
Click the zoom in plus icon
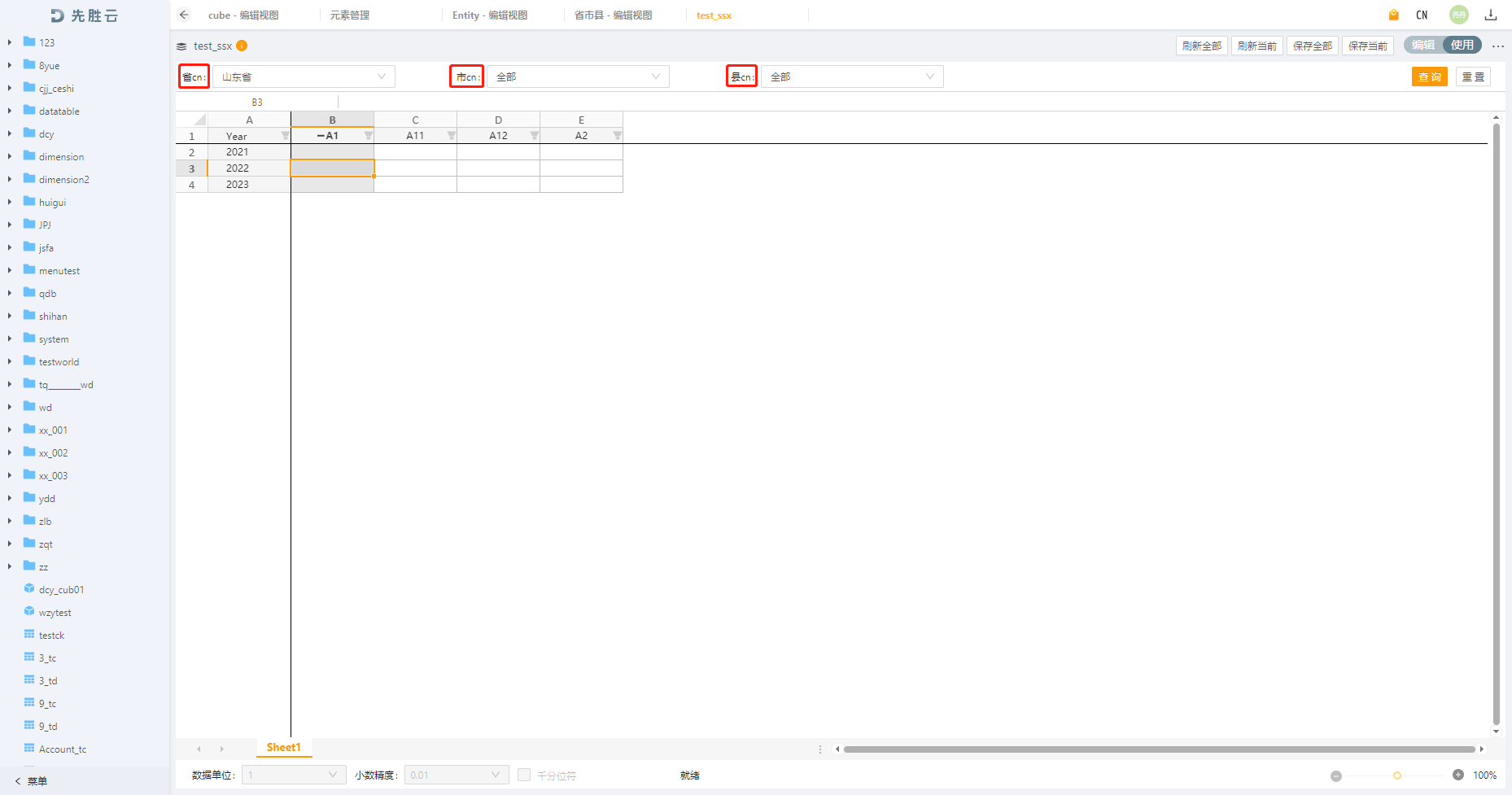(x=1458, y=775)
